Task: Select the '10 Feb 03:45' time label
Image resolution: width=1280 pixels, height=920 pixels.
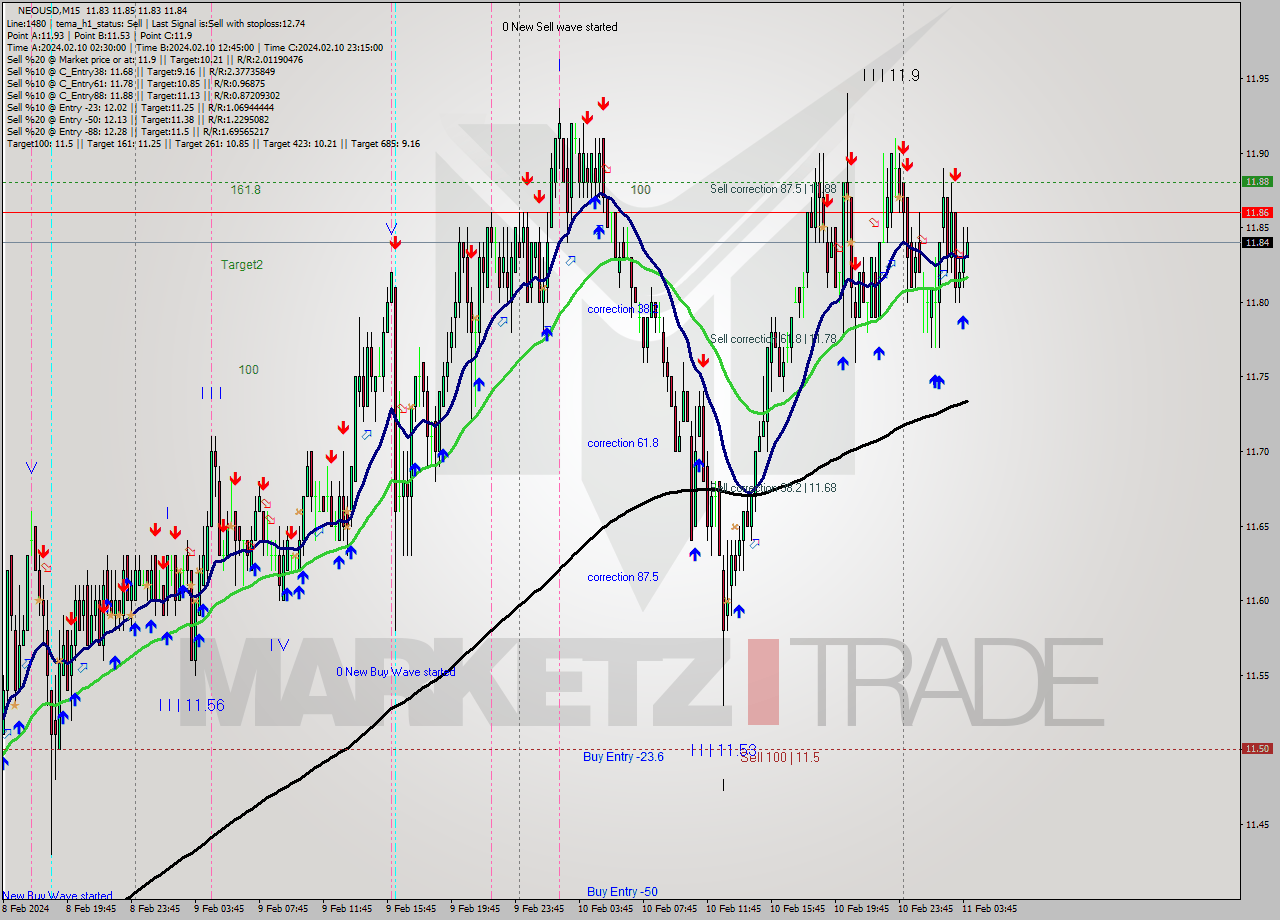Action: [x=604, y=909]
